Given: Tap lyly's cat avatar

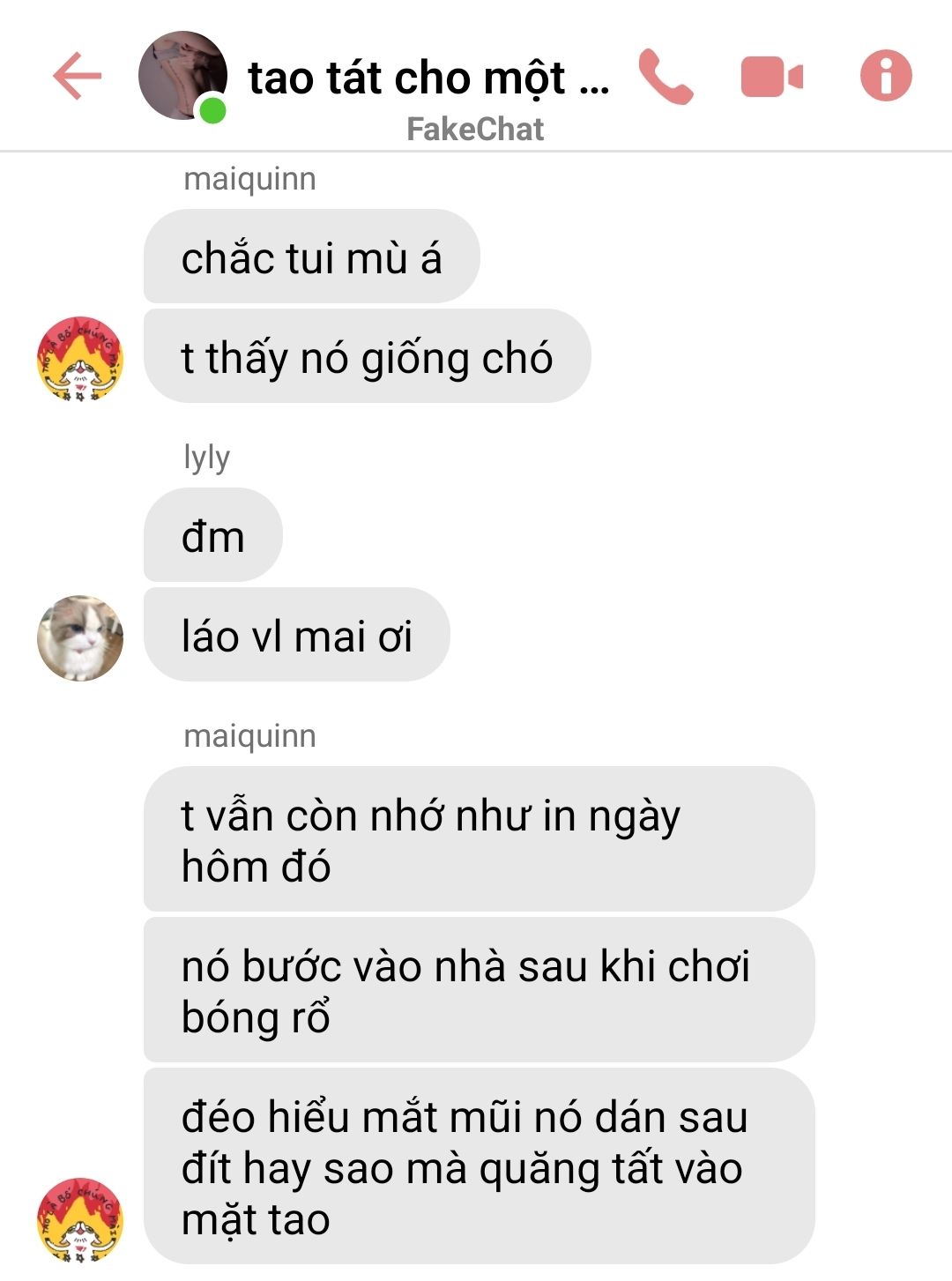Looking at the screenshot, I should (x=80, y=637).
